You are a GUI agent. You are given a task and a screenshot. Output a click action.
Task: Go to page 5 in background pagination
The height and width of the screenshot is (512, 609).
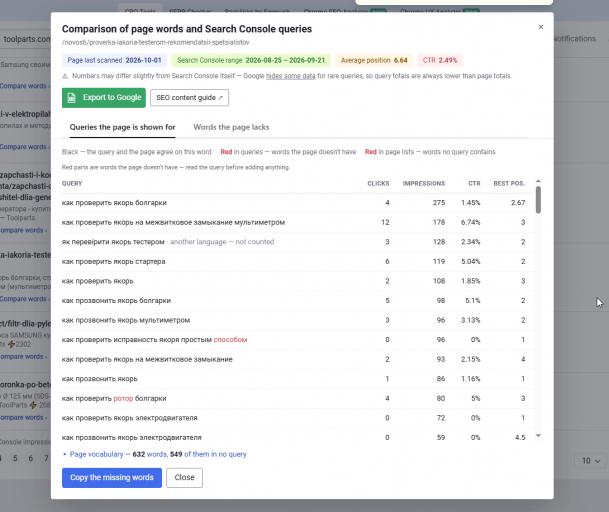(15, 458)
